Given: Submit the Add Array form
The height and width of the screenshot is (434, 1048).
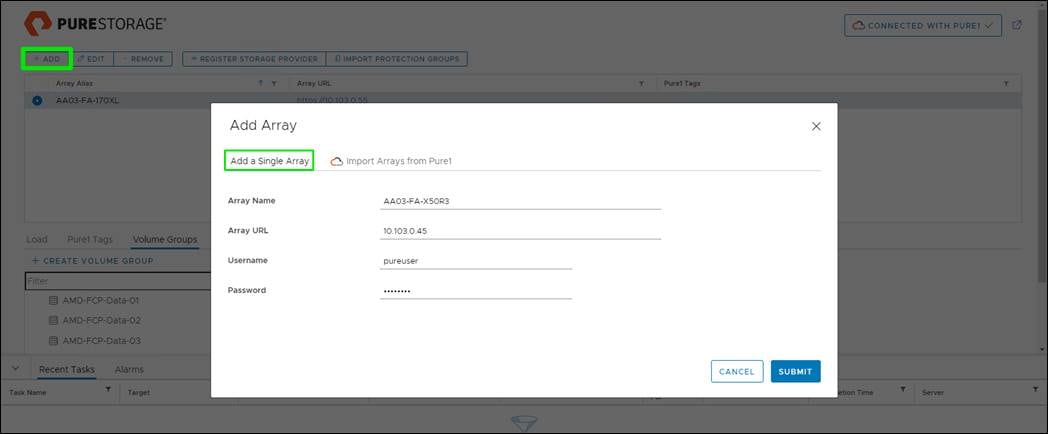Looking at the screenshot, I should pos(795,372).
